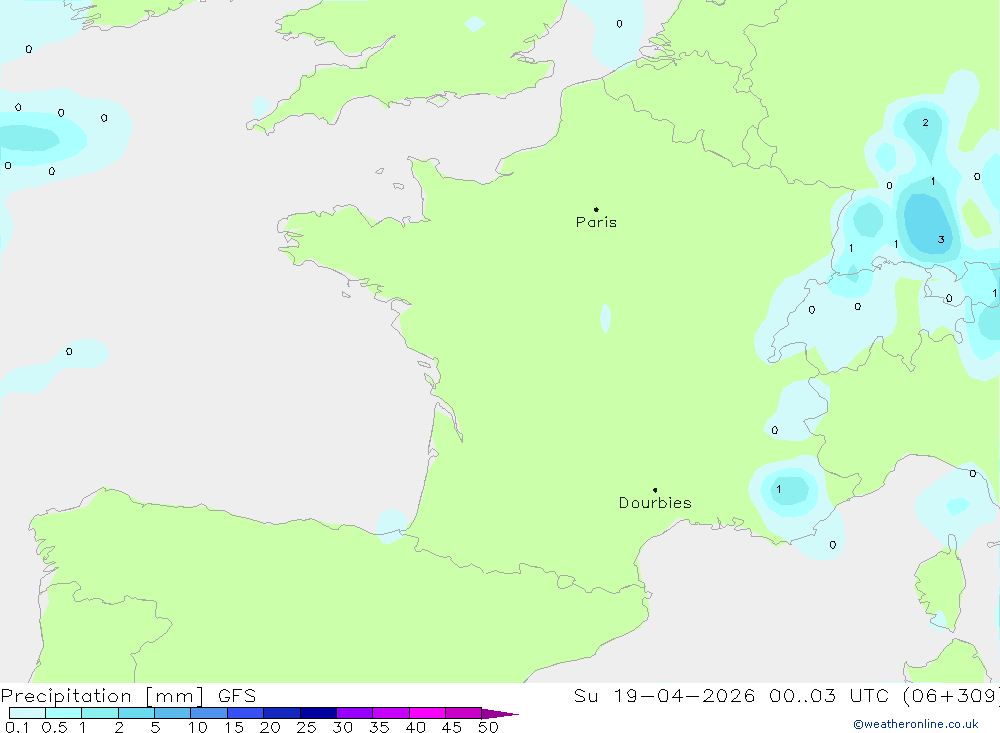Click the Paris city label
The height and width of the screenshot is (733, 1000).
[596, 222]
